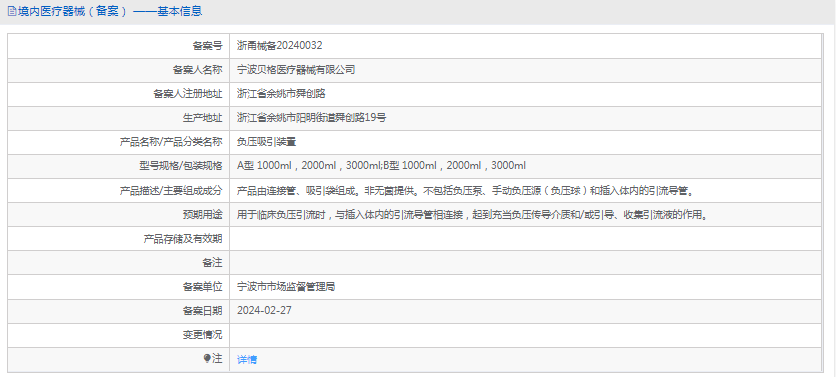Click the model specification value A型 1000ml
Viewport: 836px width, 377px height.
point(381,166)
